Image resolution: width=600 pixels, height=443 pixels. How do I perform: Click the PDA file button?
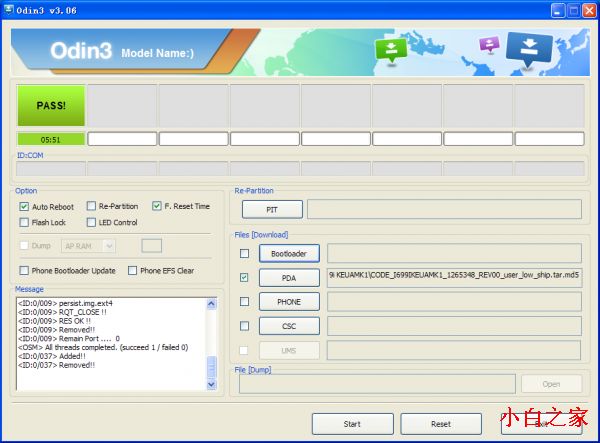point(289,278)
